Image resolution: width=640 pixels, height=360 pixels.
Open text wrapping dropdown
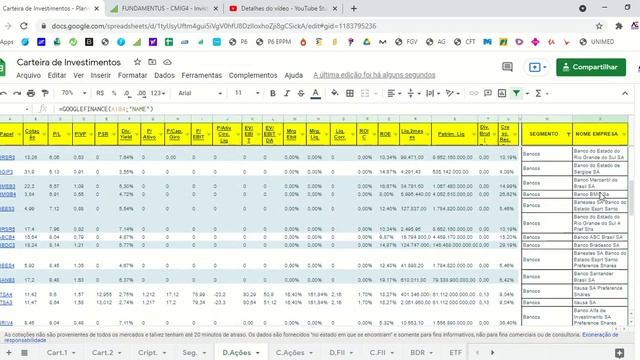click(433, 93)
